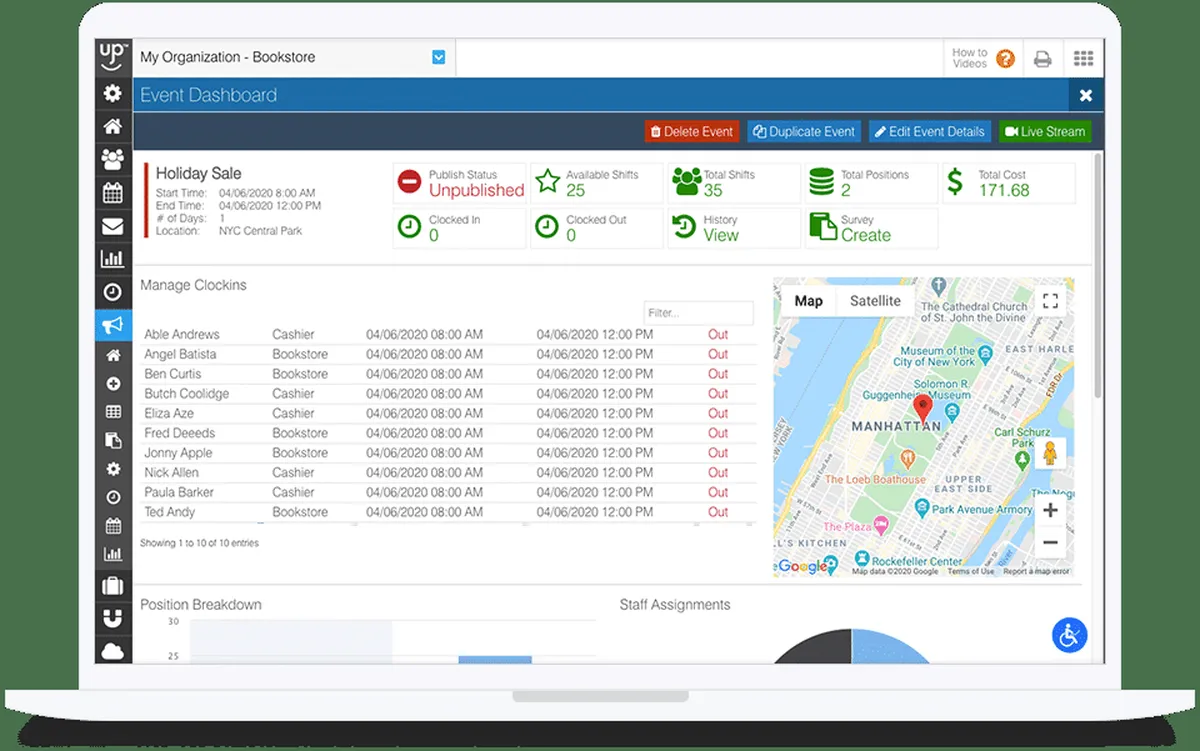Screen dimensions: 1200x751
Task: Expand the My Organization - Bookstore dropdown
Action: pos(438,58)
